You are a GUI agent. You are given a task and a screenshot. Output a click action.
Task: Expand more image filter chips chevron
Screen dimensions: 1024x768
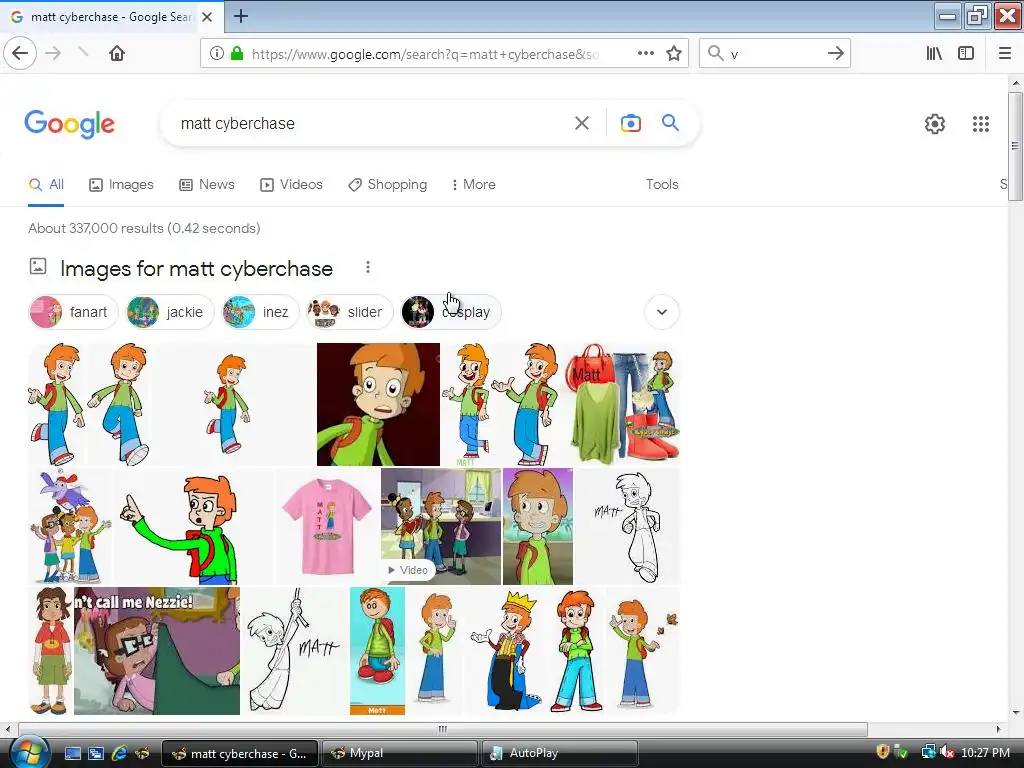662,312
